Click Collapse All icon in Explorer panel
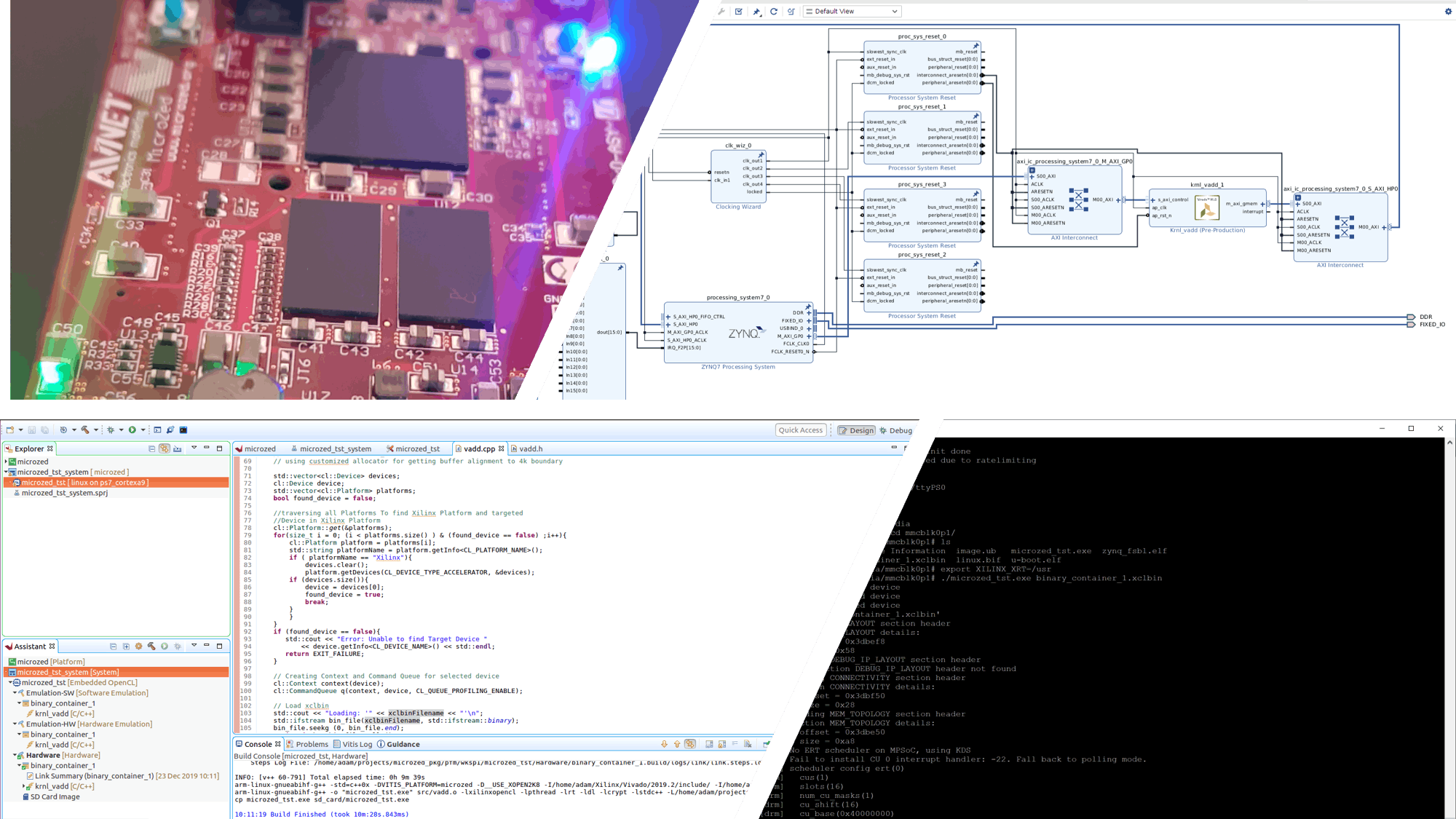 (151, 448)
